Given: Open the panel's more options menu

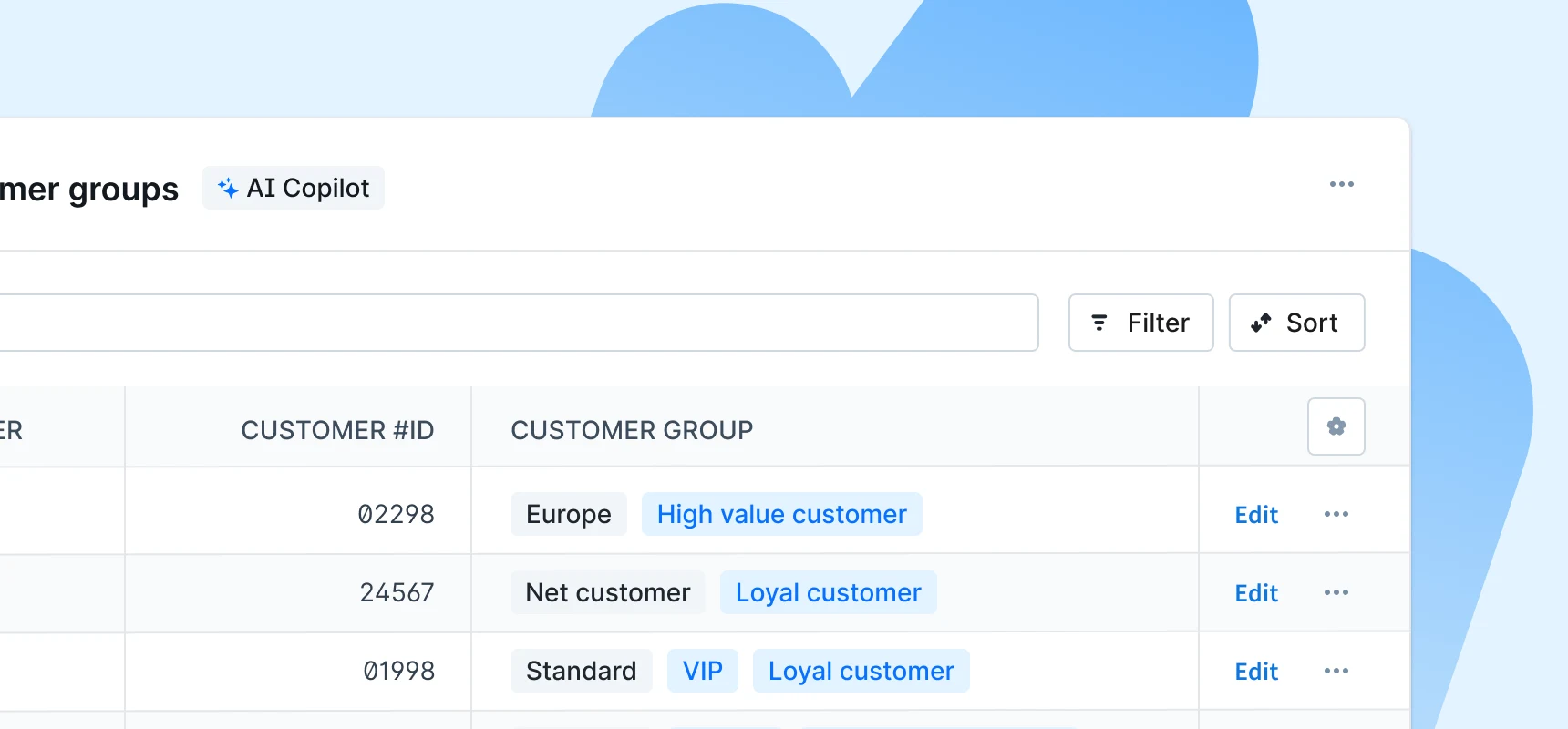Looking at the screenshot, I should (1341, 184).
